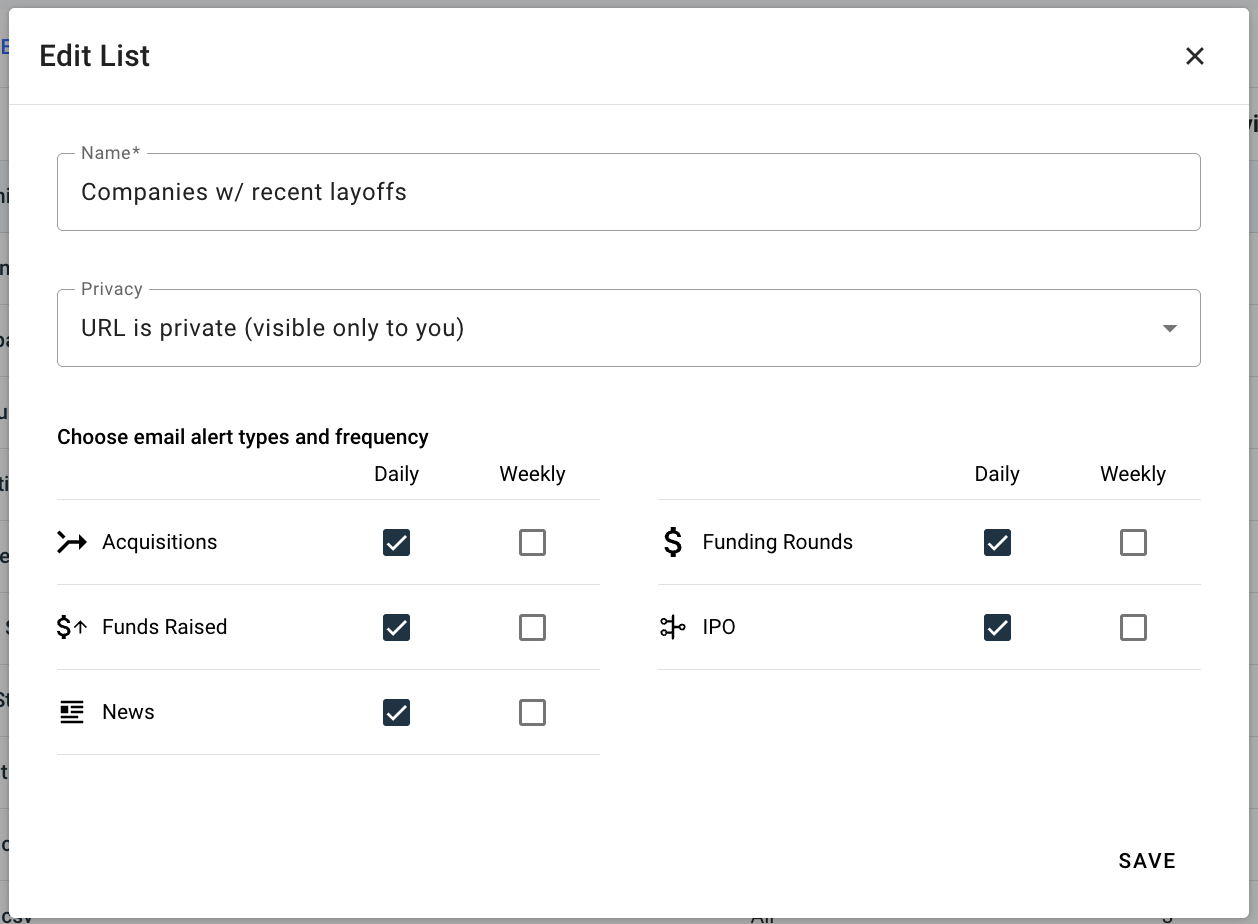Click the News article icon
This screenshot has height=924, width=1258.
coord(70,712)
